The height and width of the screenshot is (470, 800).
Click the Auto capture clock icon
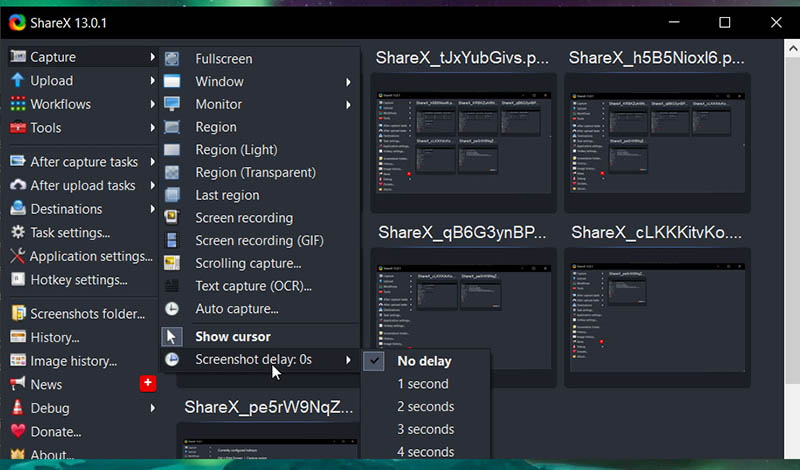coord(172,308)
